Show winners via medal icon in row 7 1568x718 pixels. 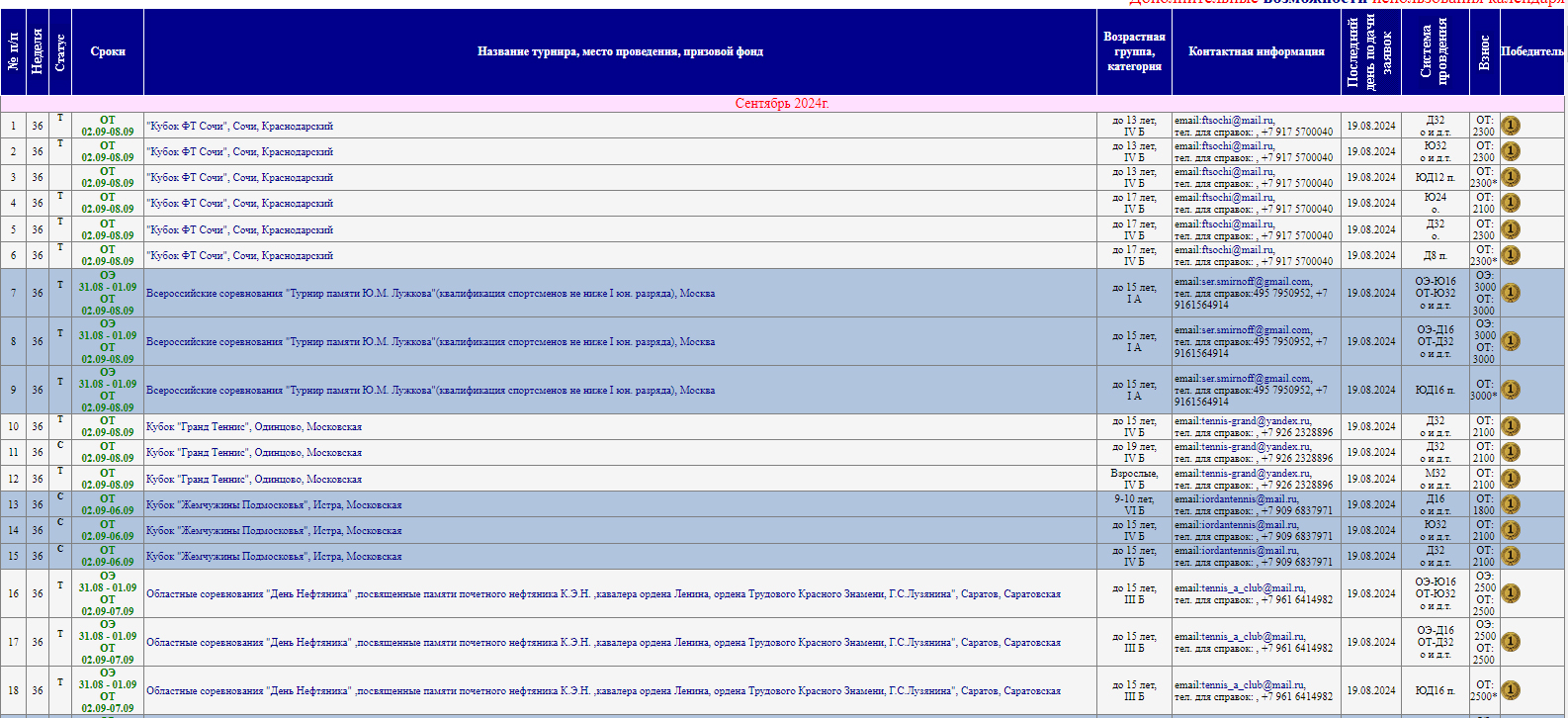tap(1511, 293)
